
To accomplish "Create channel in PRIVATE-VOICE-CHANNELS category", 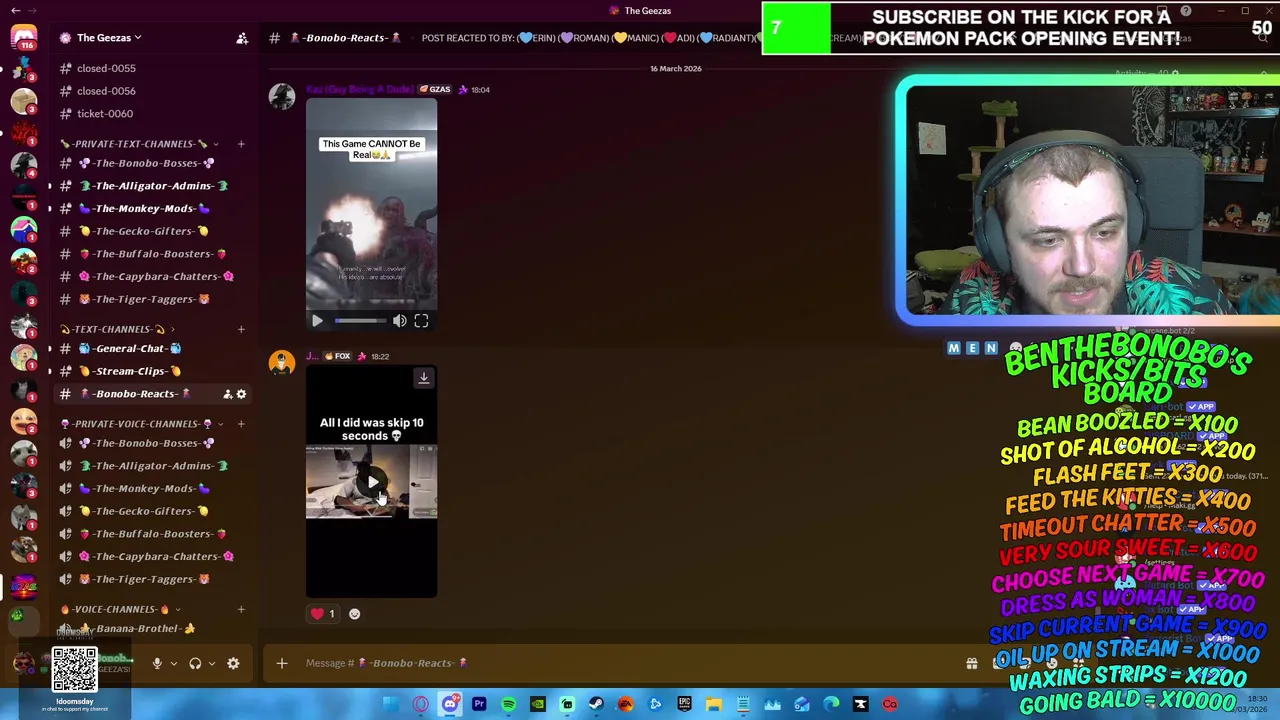I will [241, 424].
